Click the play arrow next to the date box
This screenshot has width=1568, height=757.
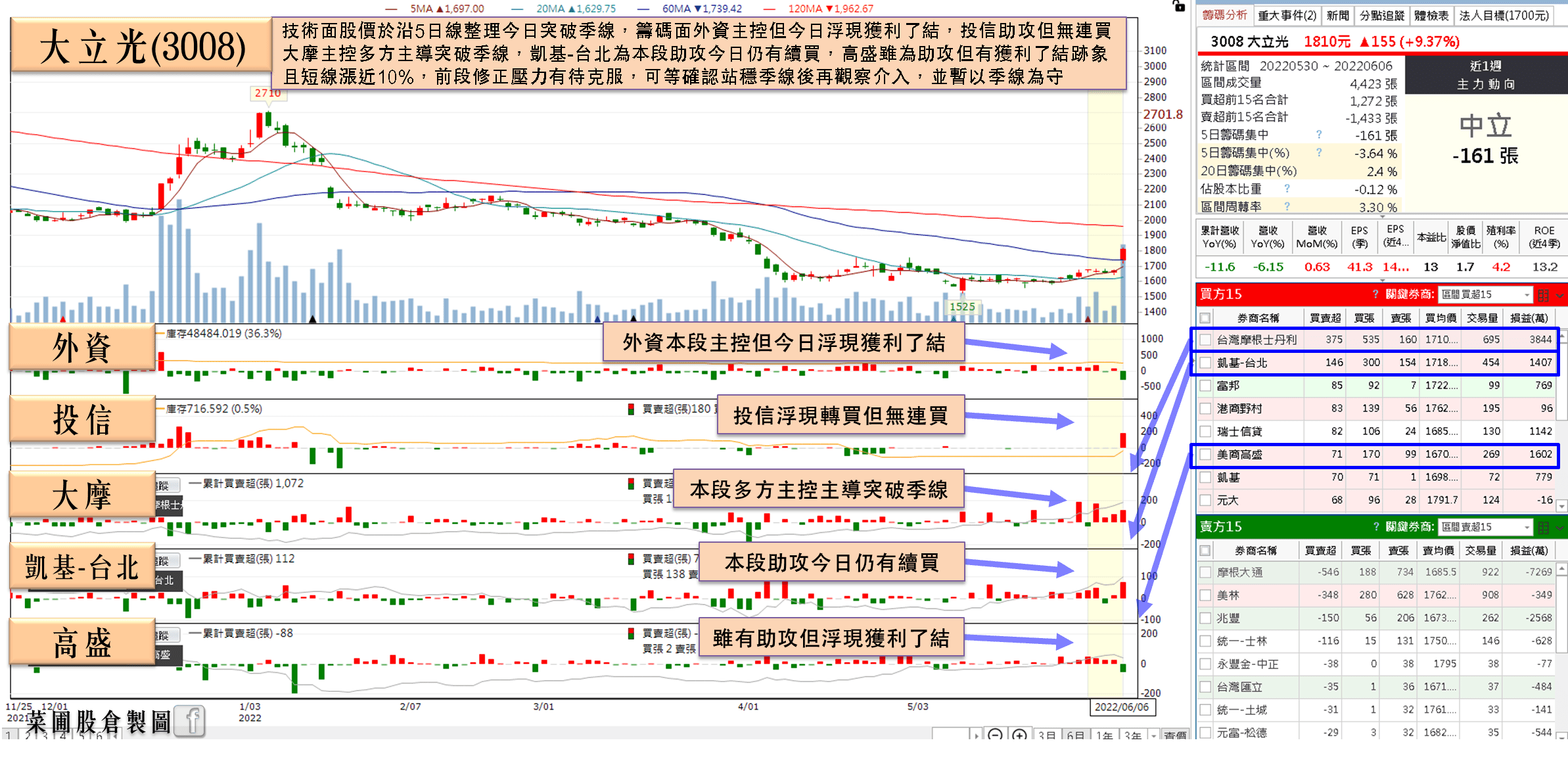click(x=977, y=735)
